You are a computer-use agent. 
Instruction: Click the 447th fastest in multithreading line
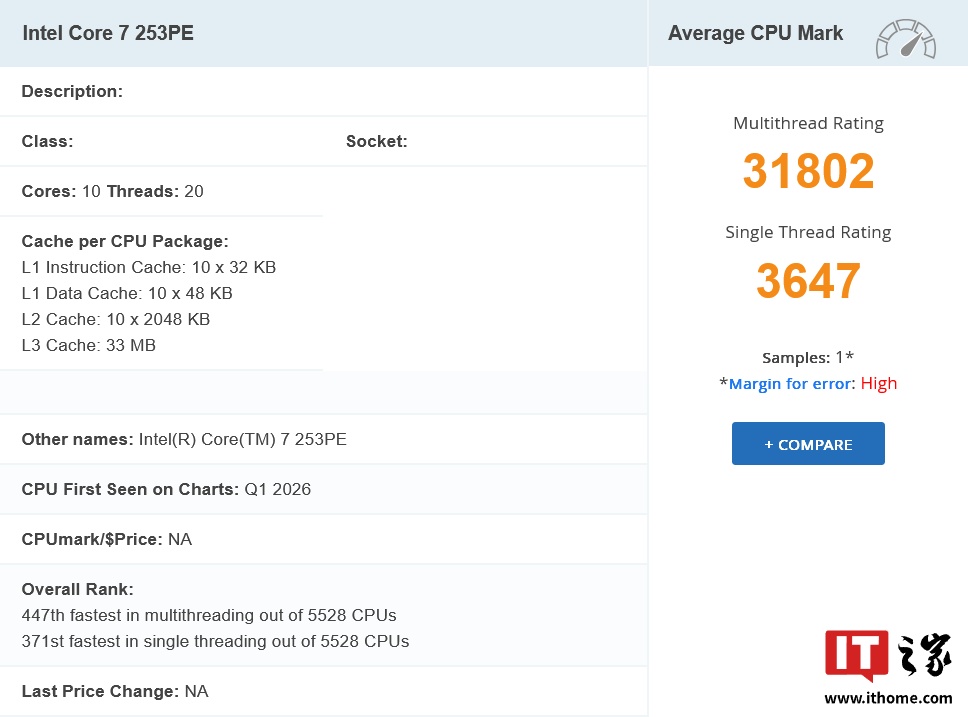click(208, 615)
